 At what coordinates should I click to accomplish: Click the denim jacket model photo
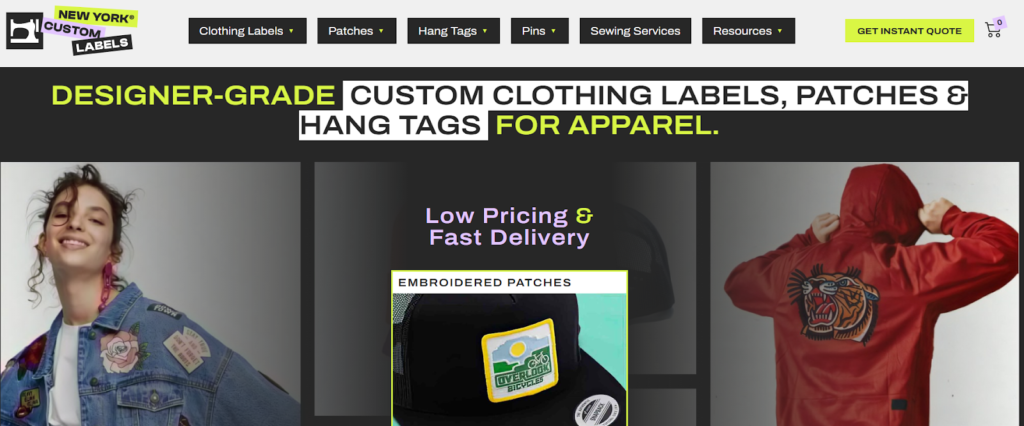[150, 294]
